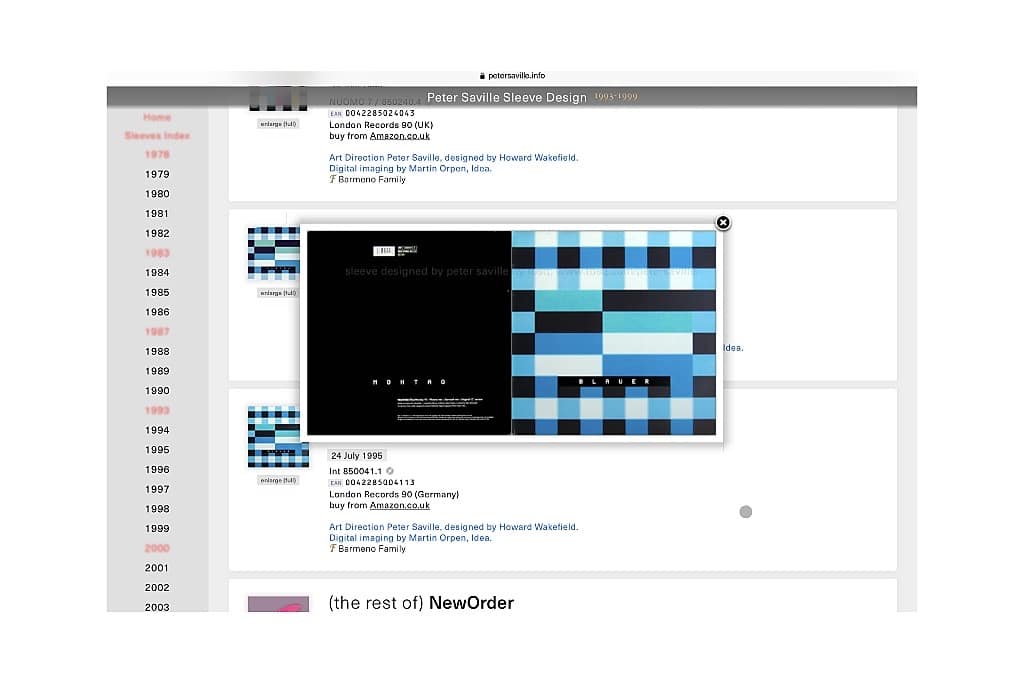Viewport: 1024px width, 683px height.
Task: Select year 1986 in sidebar
Action: [157, 312]
